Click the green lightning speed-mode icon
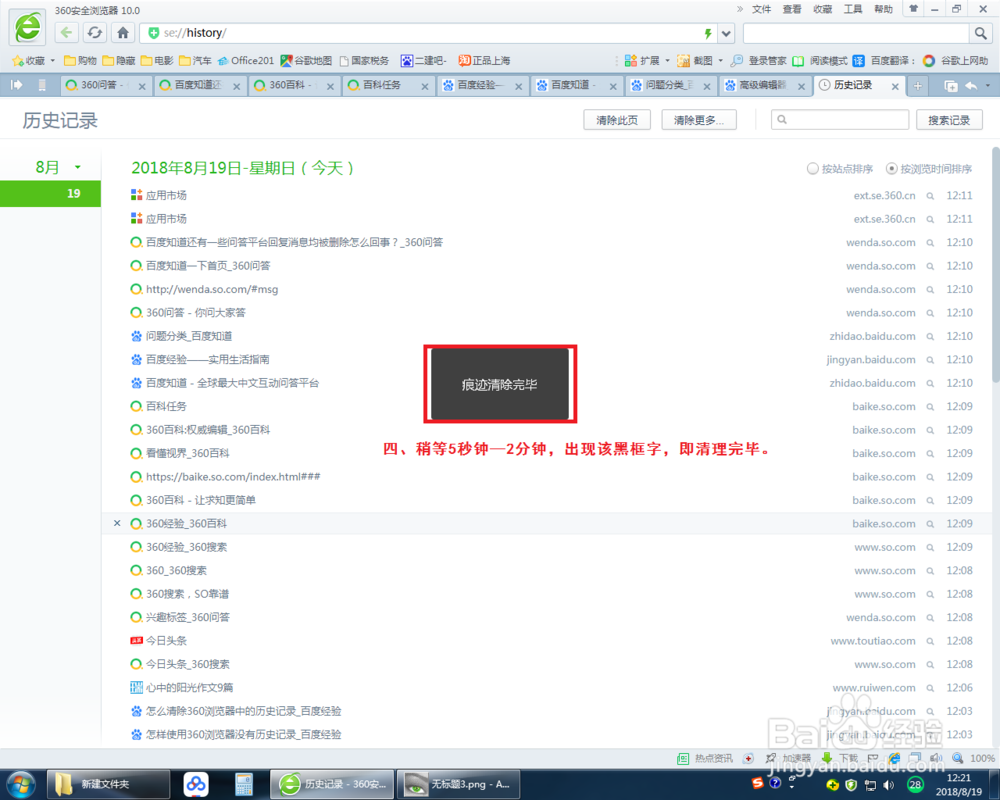Image resolution: width=1000 pixels, height=800 pixels. [x=707, y=33]
